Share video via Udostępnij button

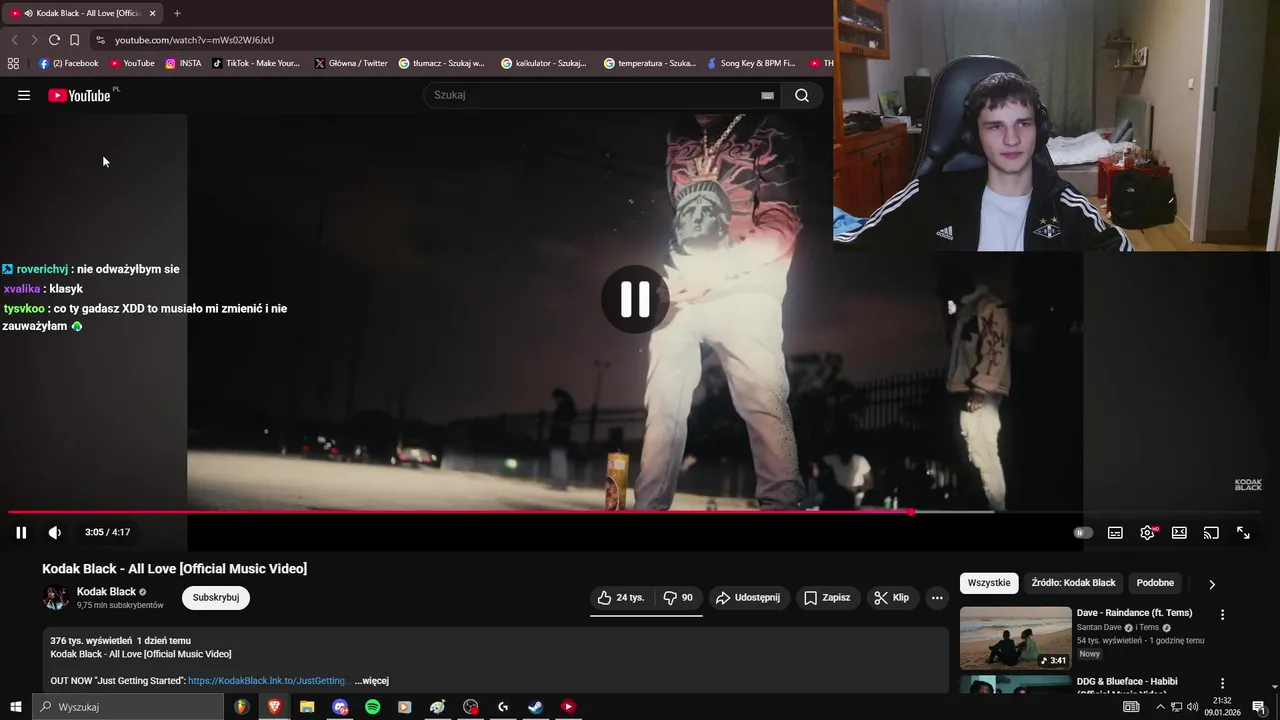tap(748, 598)
